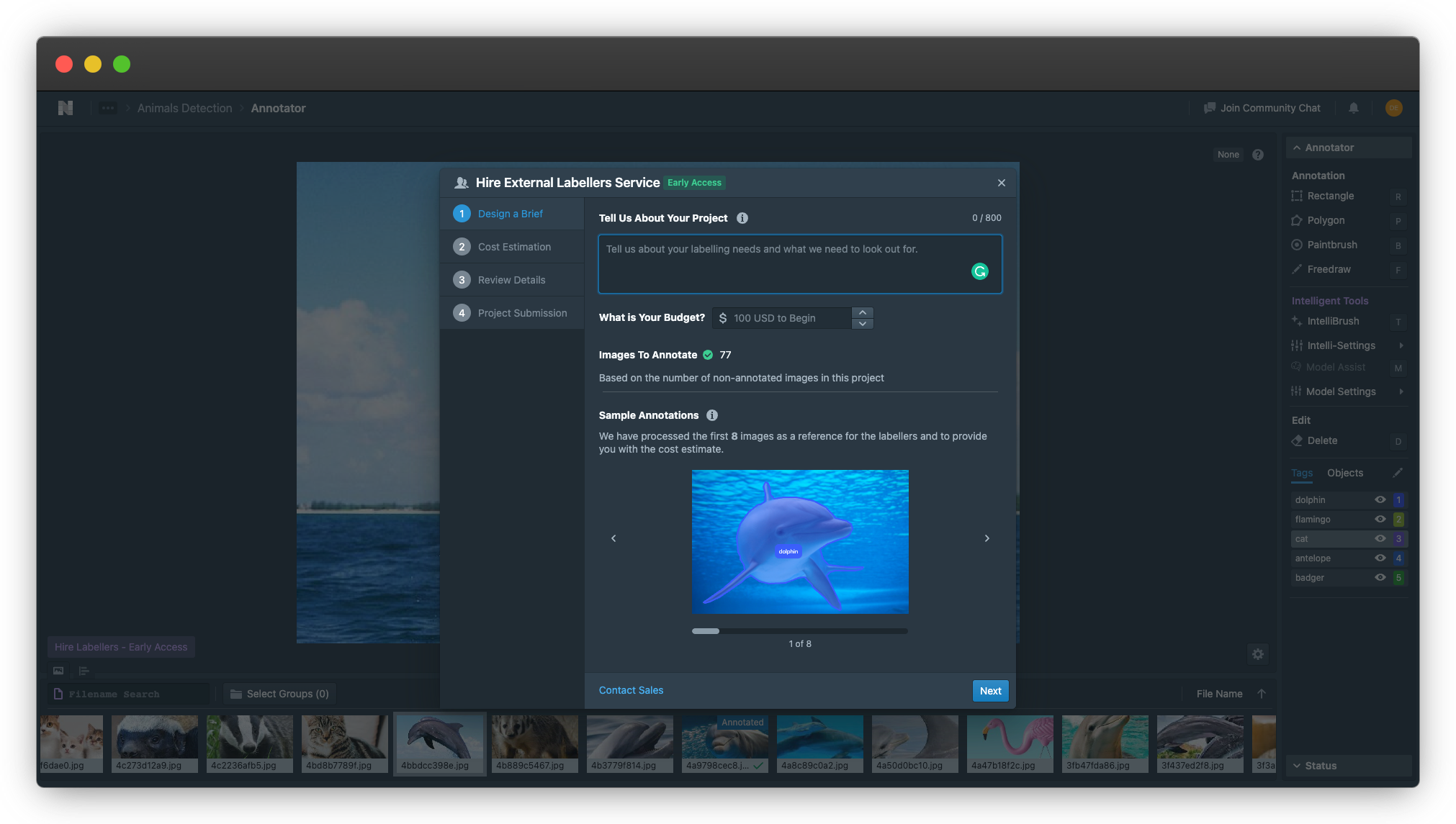Focus the project description text area
This screenshot has width=1456, height=824.
point(800,264)
